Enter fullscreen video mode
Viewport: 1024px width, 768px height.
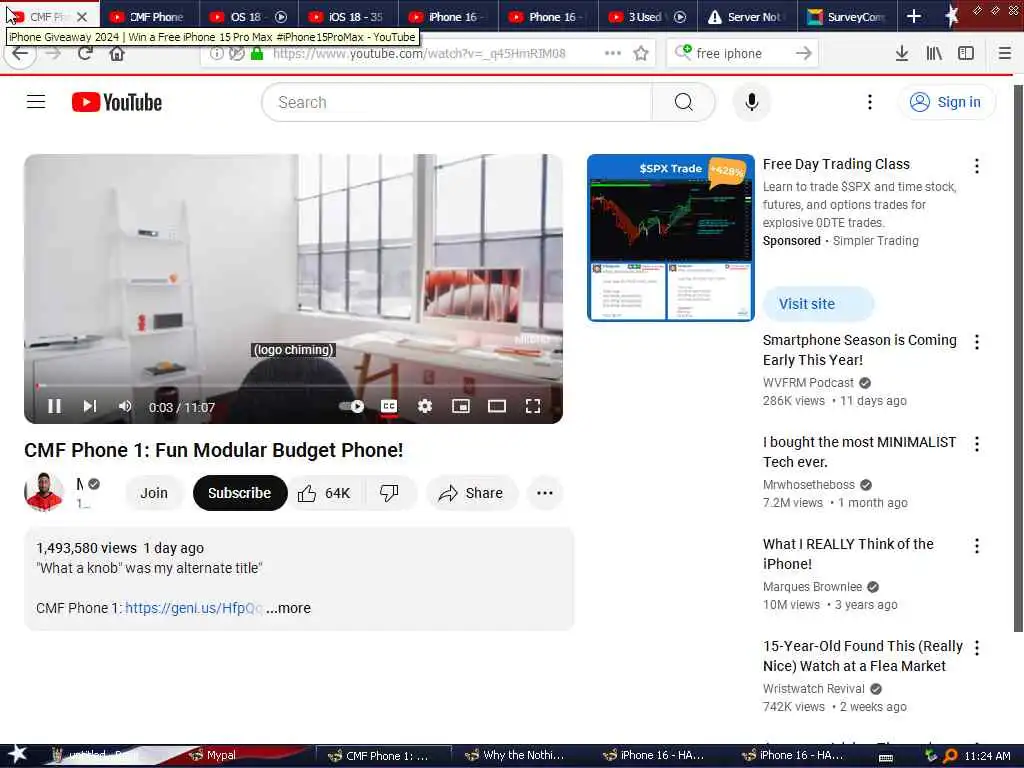coord(533,406)
